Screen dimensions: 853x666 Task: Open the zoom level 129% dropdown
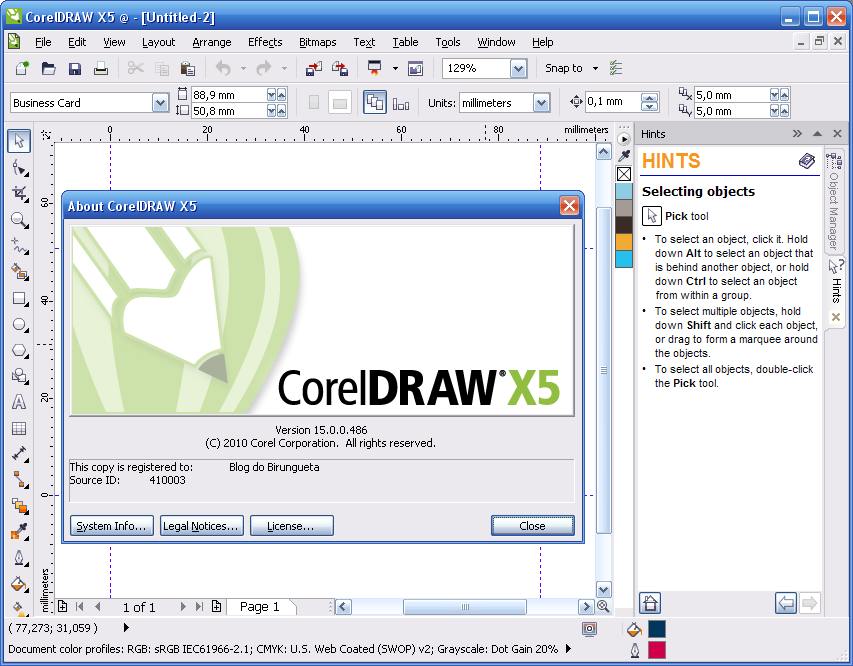pos(518,69)
